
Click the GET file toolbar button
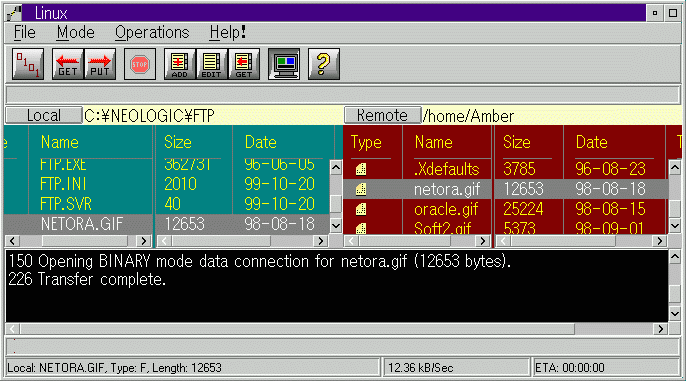tap(68, 64)
